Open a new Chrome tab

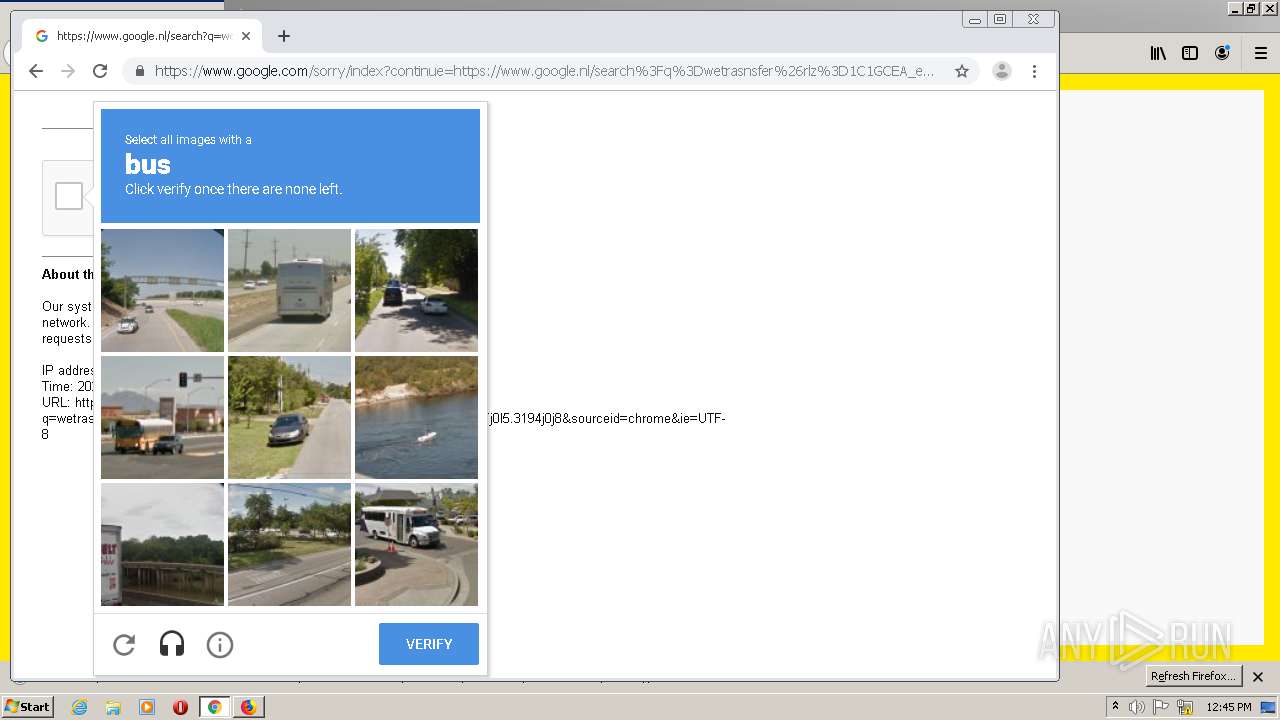pos(284,36)
